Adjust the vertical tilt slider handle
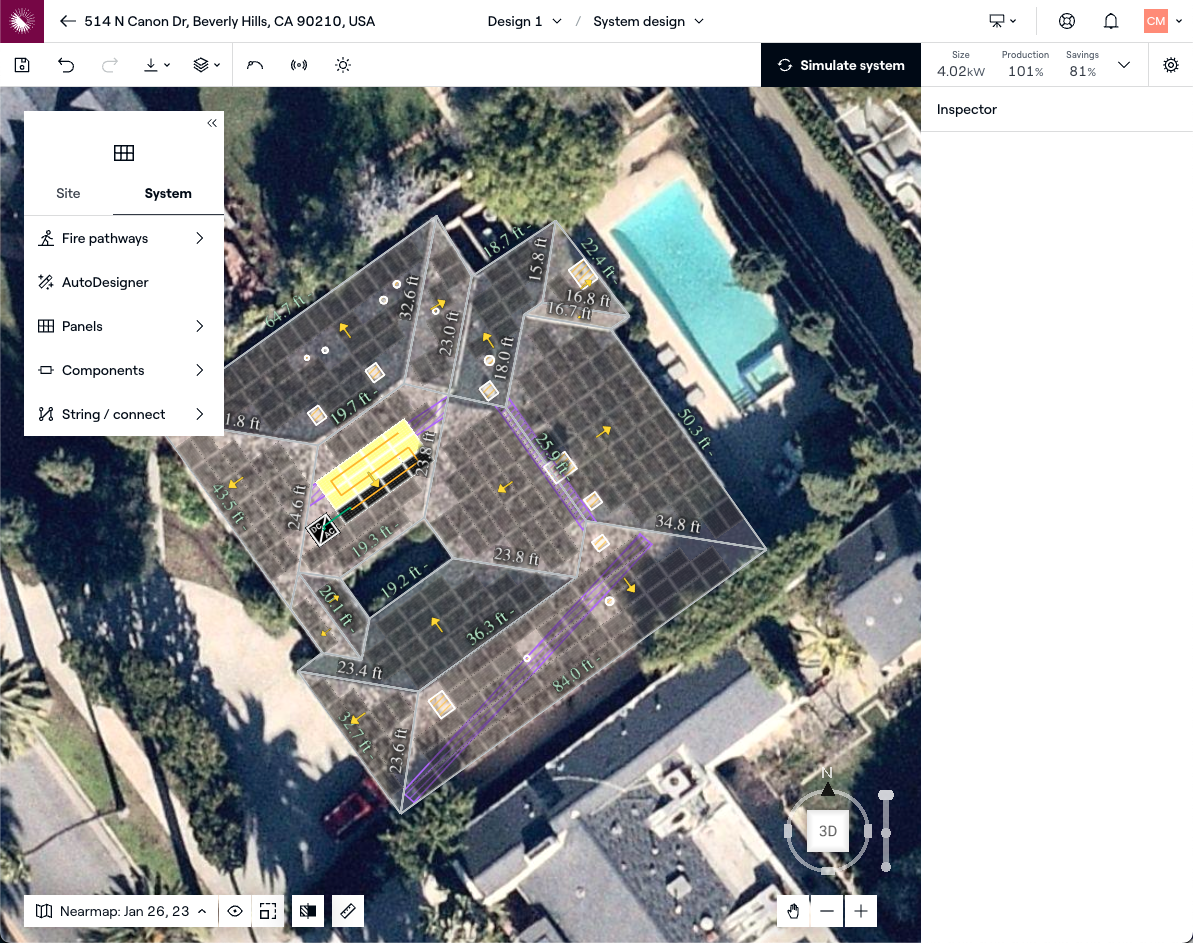 click(x=885, y=796)
